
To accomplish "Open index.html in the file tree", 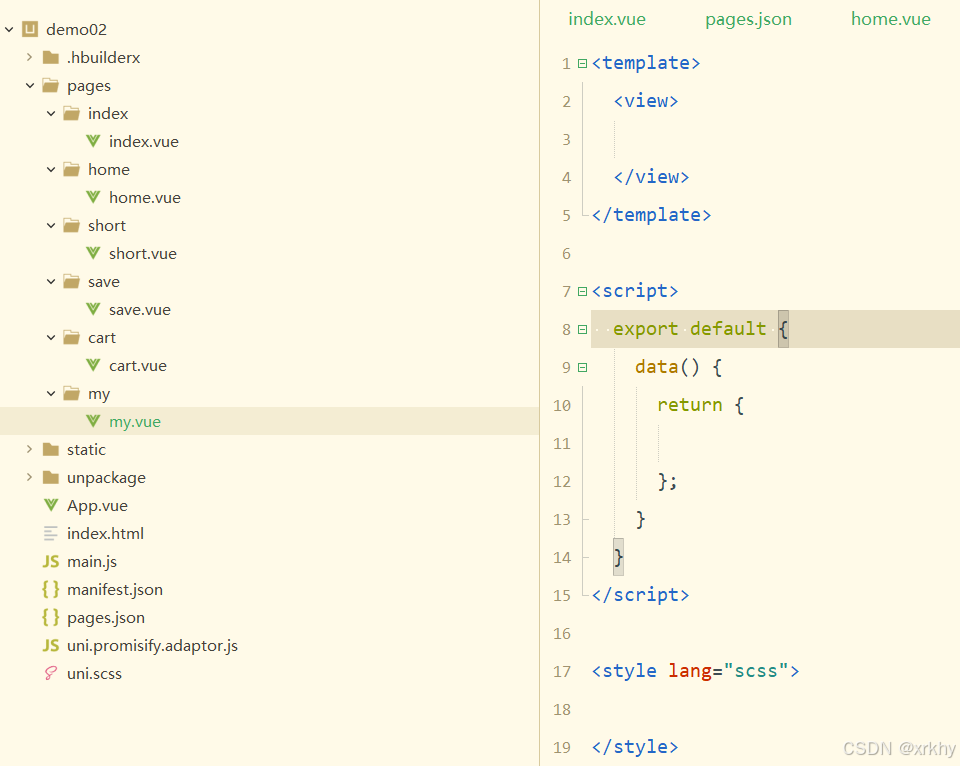I will pos(105,533).
